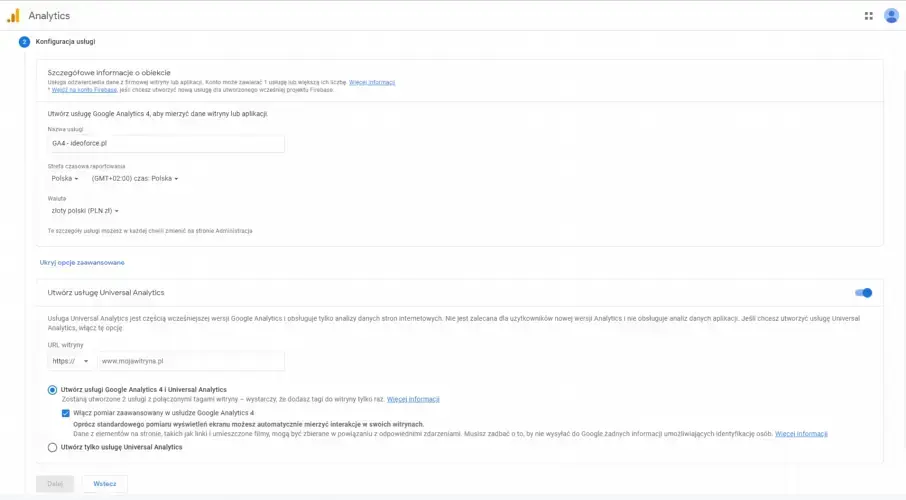
Task: Open the Firebase account link
Action: click(84, 90)
